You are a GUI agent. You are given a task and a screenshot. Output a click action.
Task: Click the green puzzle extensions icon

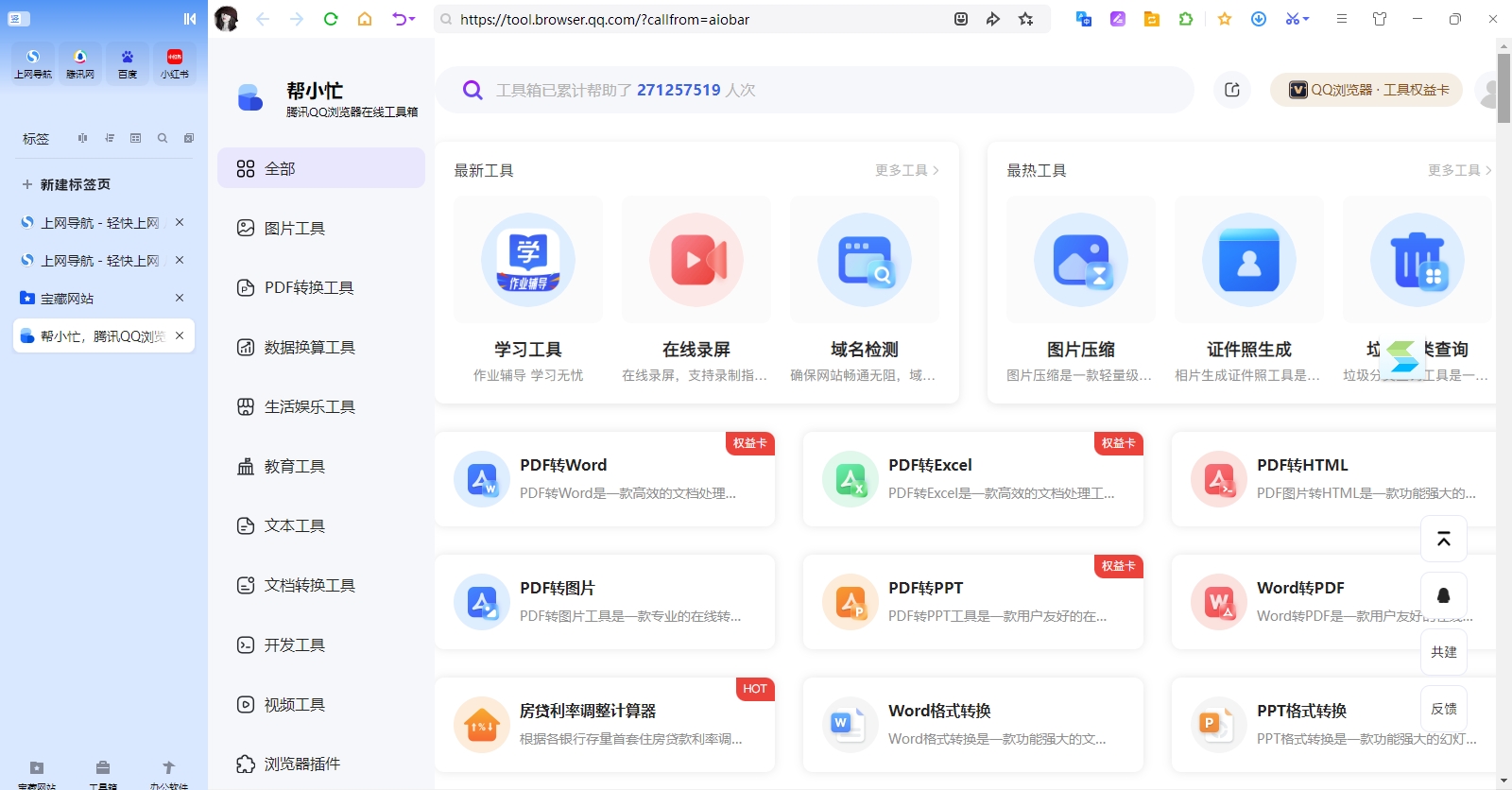pos(1186,19)
